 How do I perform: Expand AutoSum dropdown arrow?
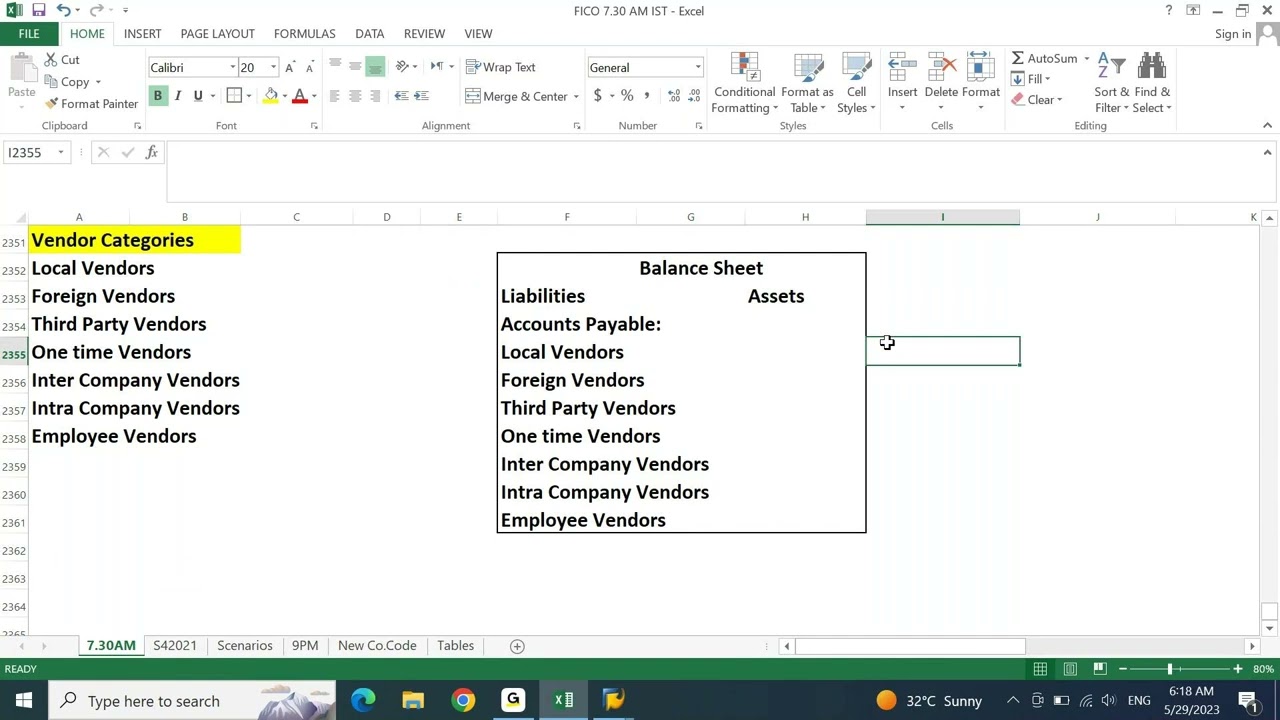tap(1086, 59)
